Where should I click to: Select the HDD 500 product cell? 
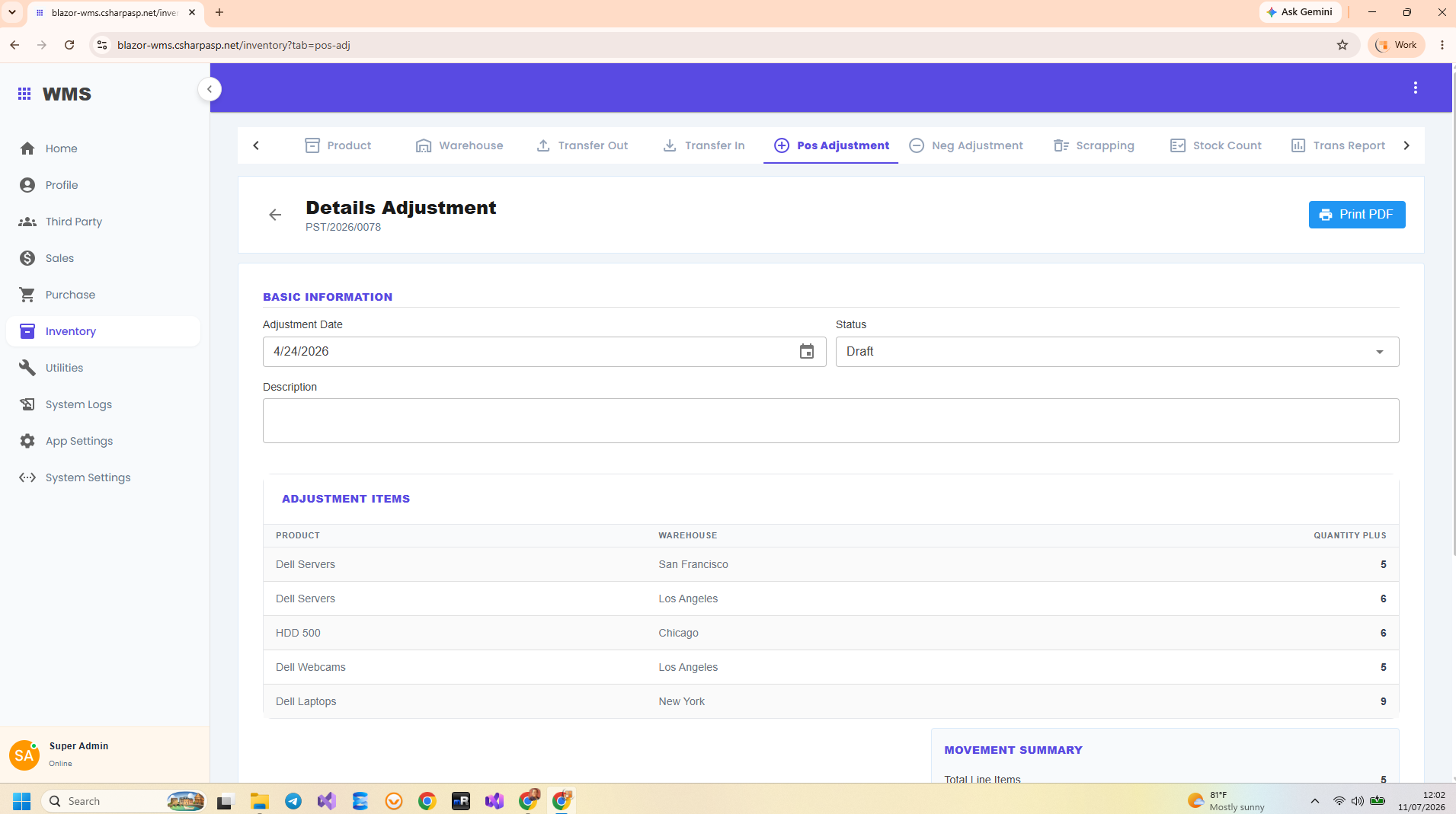(298, 633)
